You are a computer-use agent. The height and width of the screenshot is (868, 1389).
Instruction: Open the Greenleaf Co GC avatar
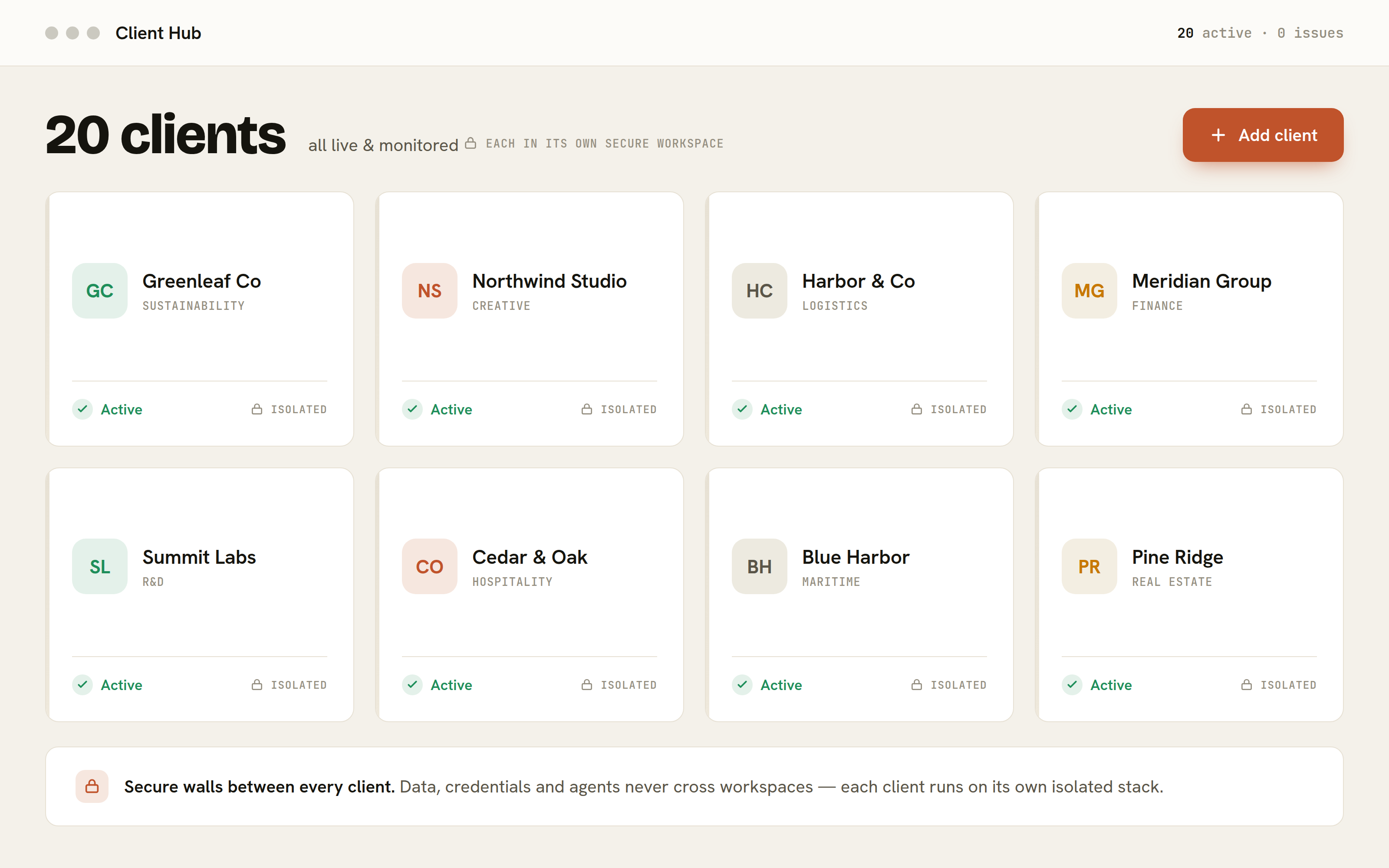(100, 290)
